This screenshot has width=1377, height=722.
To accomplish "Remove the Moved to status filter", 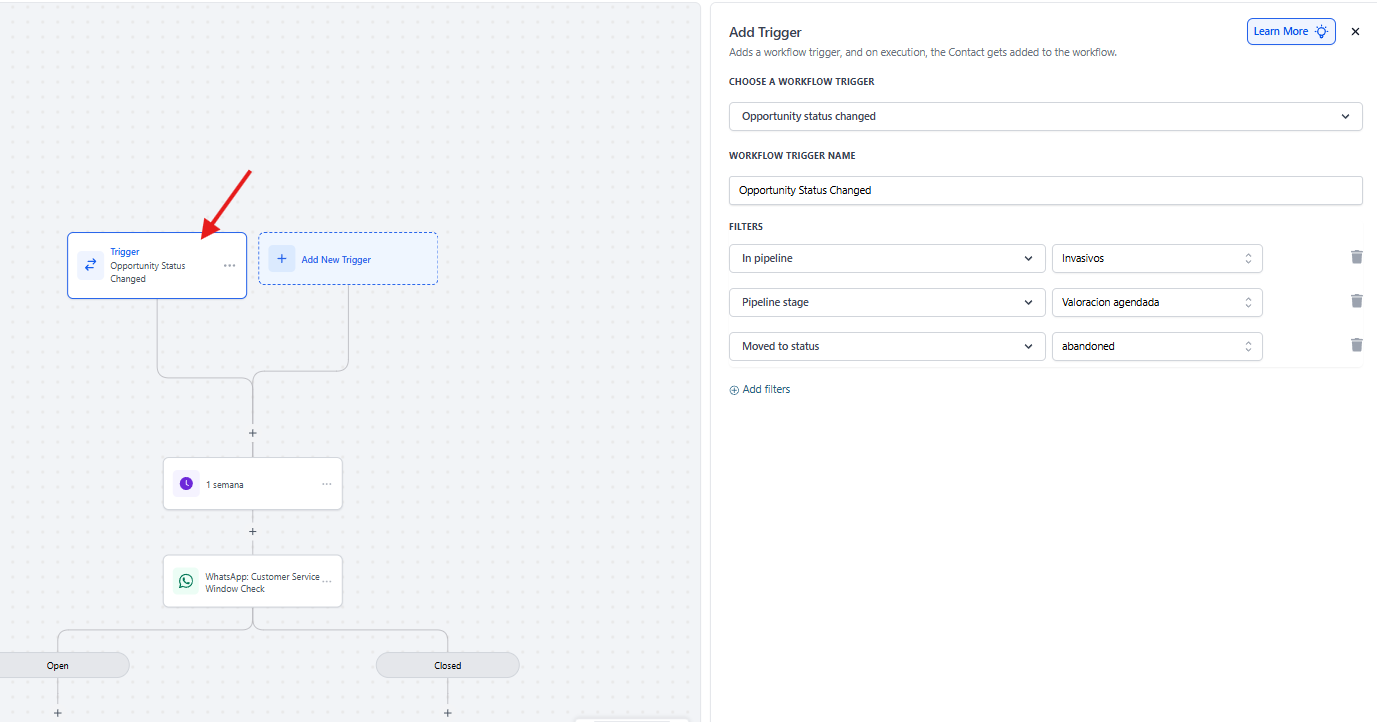I will [x=1356, y=345].
